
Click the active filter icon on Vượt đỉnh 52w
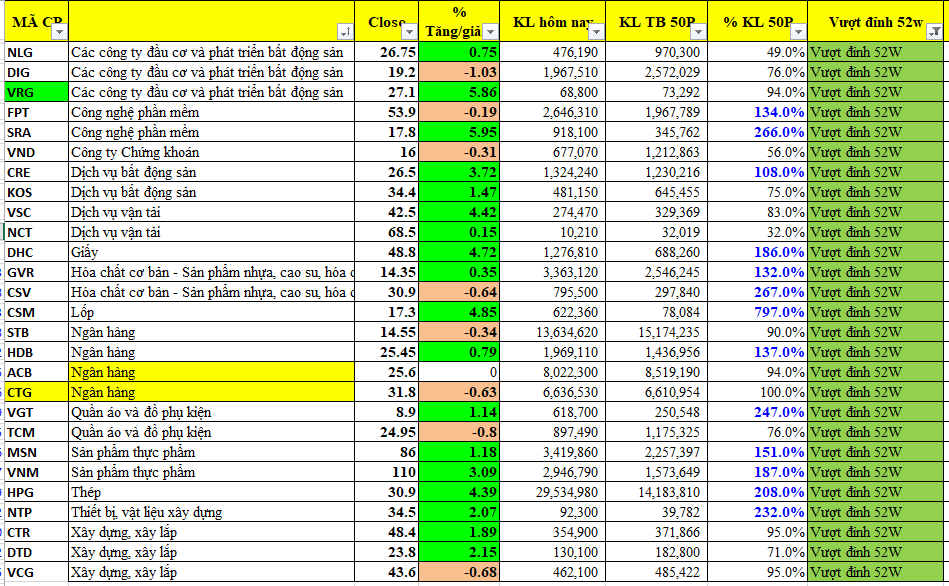(934, 32)
